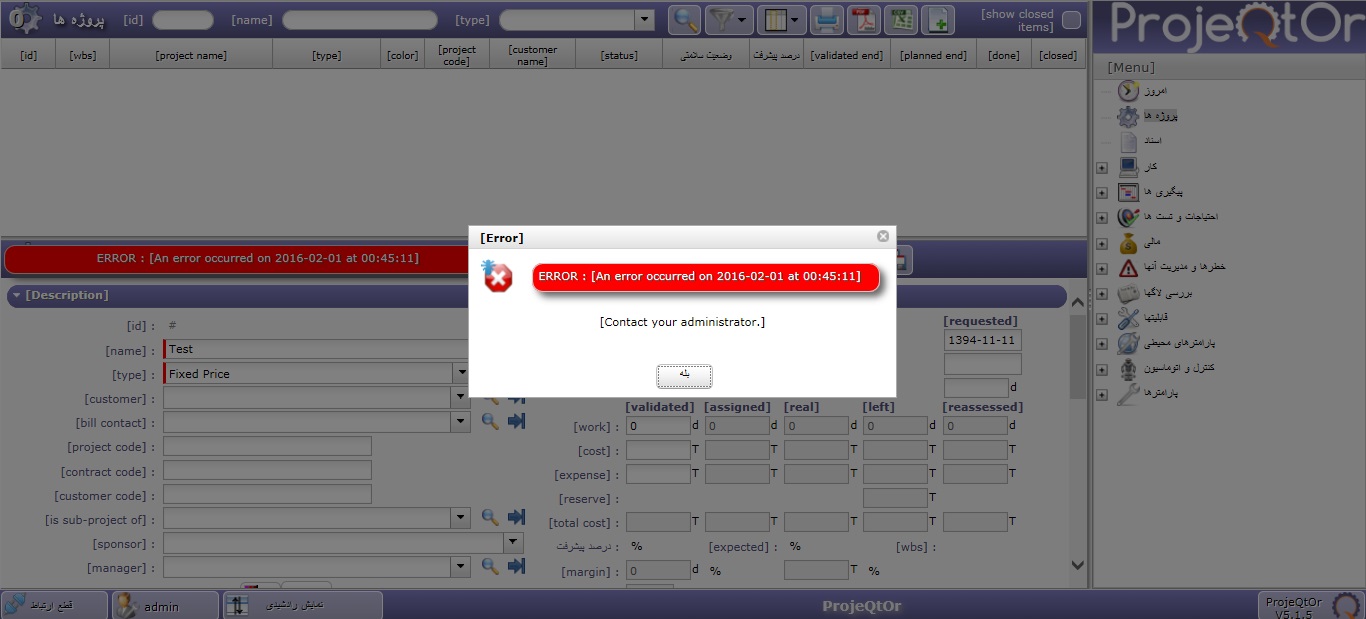The image size is (1366, 619).
Task: Click the wrench icon for پارامترها
Action: click(1128, 393)
